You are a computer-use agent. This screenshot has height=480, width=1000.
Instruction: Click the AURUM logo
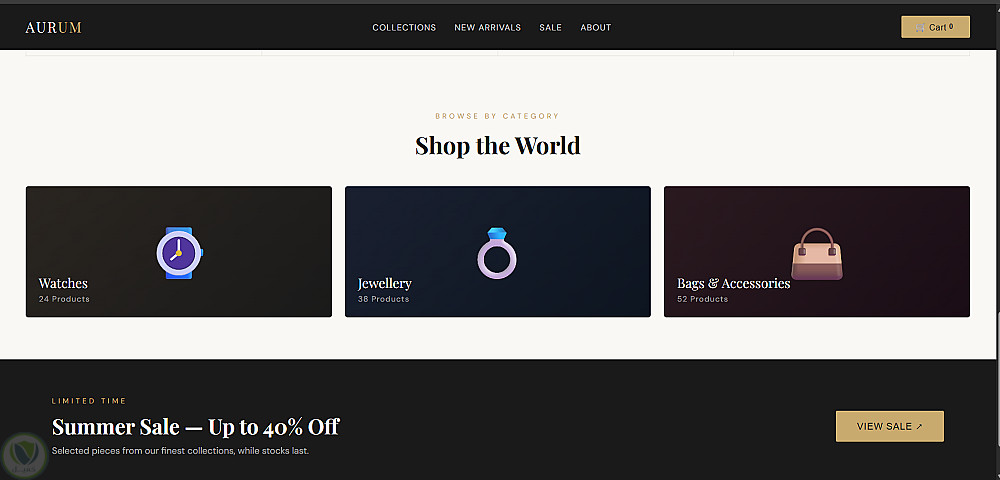pyautogui.click(x=54, y=27)
